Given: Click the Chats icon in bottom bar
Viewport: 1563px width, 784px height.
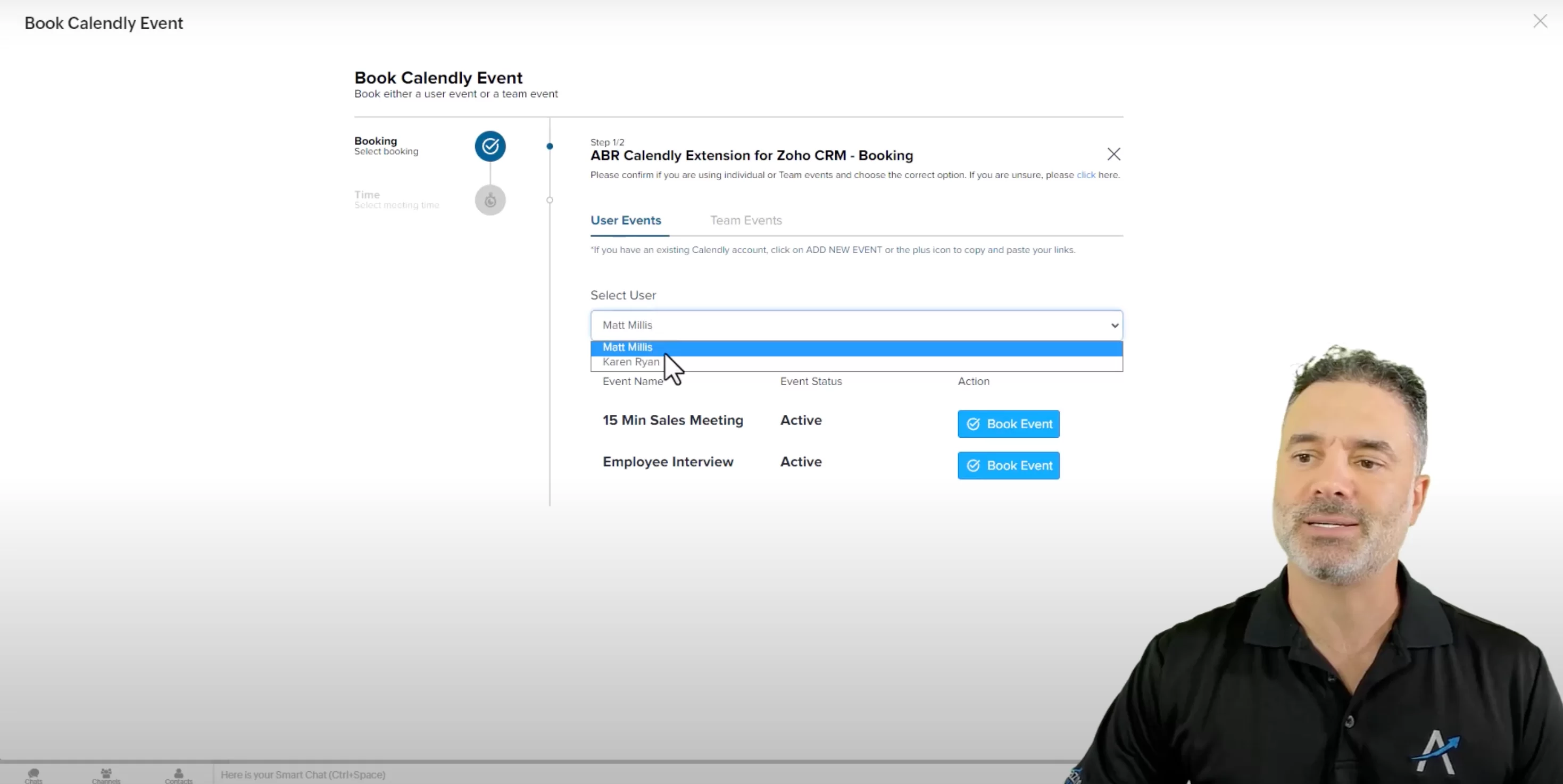Looking at the screenshot, I should coord(34,775).
